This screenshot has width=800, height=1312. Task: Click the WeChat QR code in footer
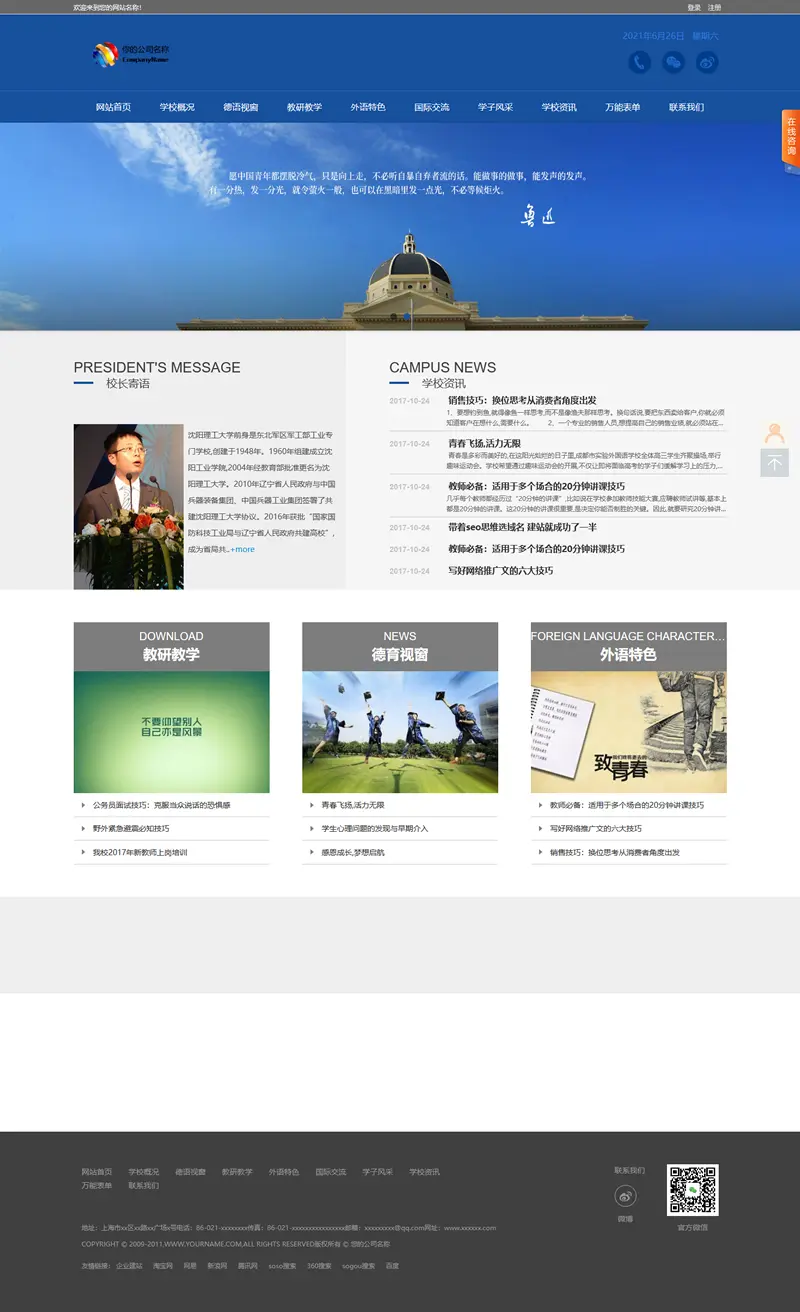[x=692, y=1190]
